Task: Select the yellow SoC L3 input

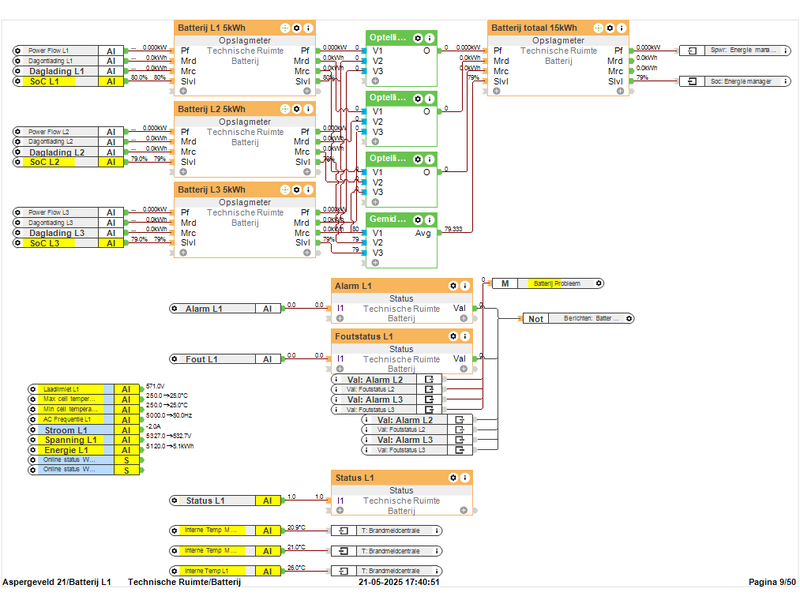Action: point(68,243)
